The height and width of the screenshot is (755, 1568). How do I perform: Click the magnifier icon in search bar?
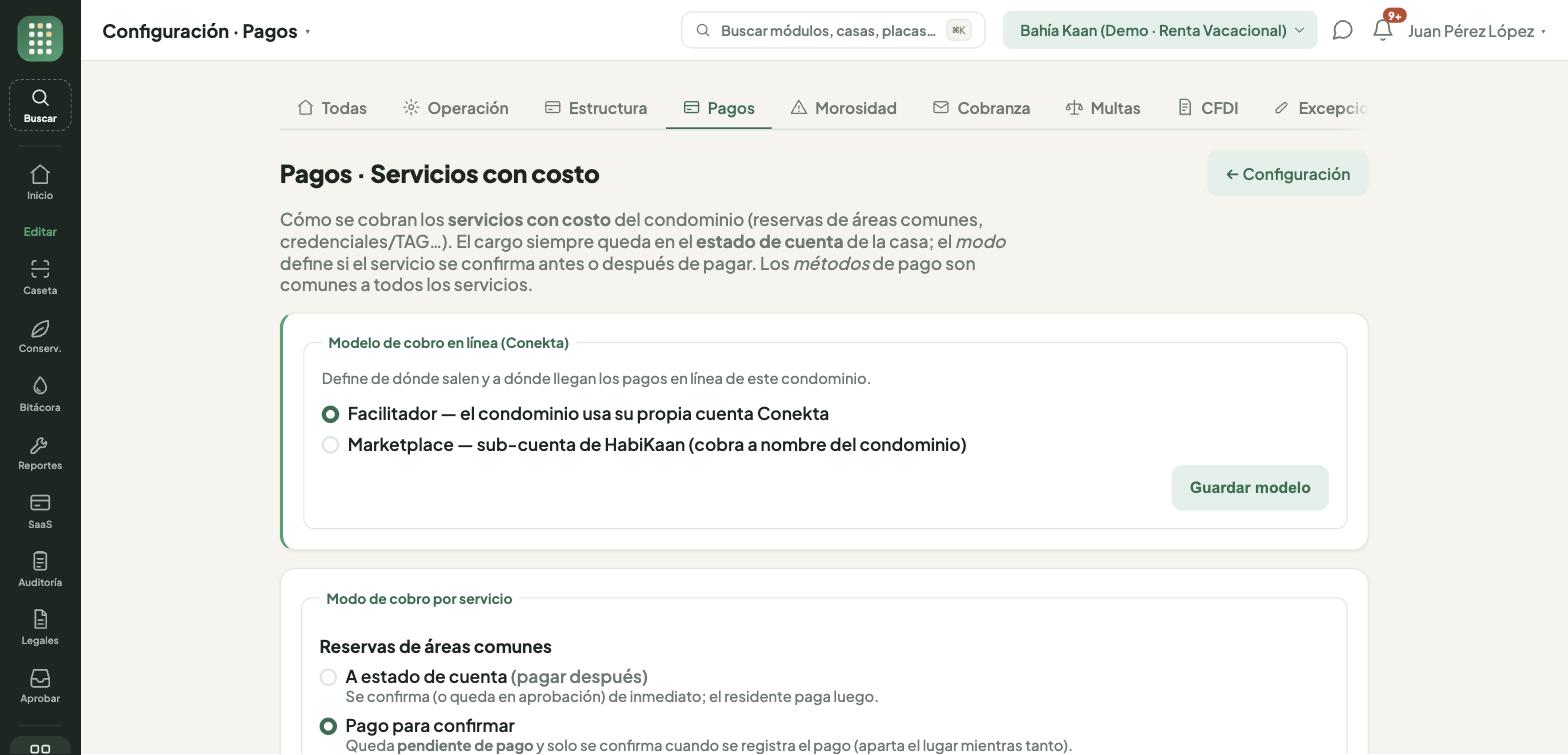703,30
